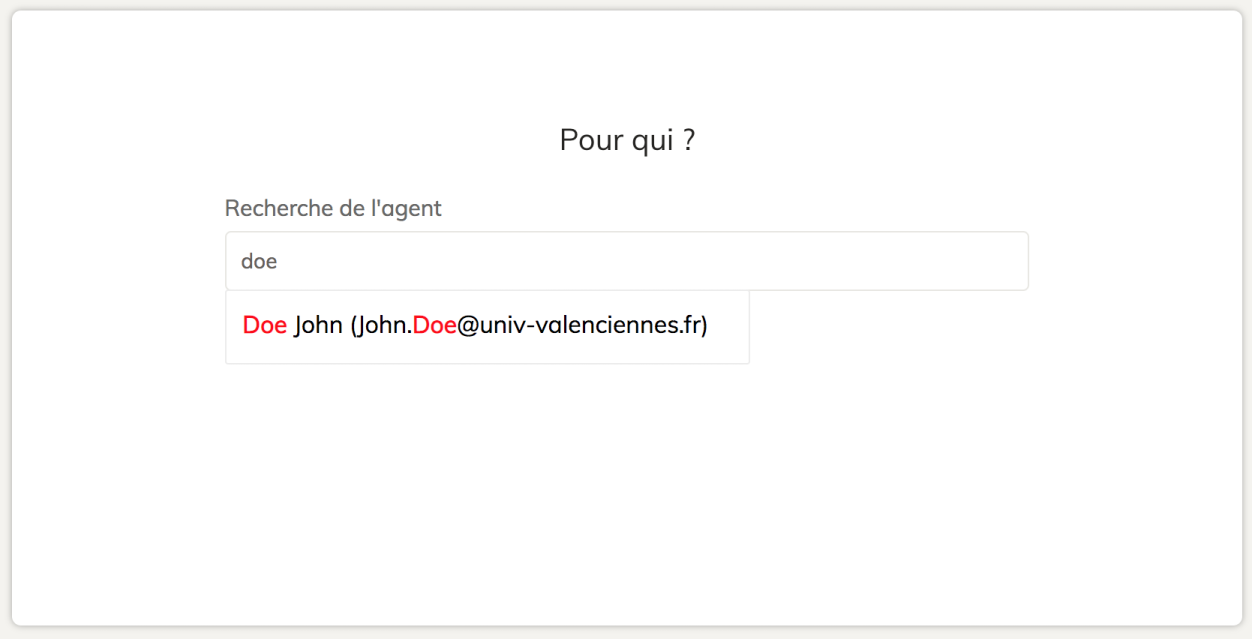Click the agent search input field
Image resolution: width=1252 pixels, height=639 pixels.
[x=626, y=261]
